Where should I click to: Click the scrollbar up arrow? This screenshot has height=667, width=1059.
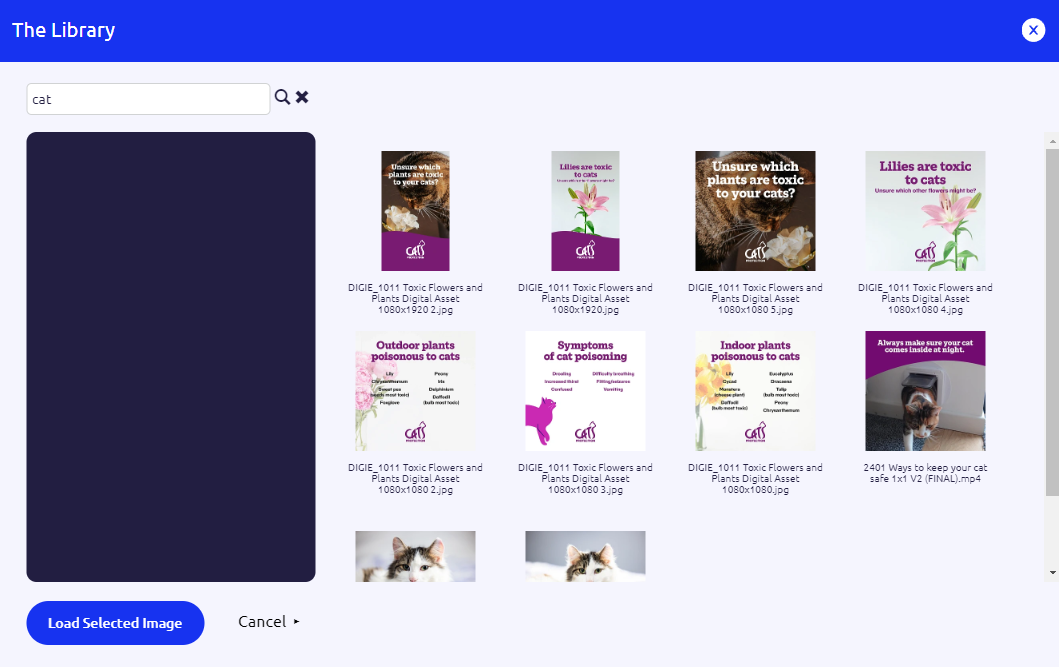(x=1051, y=140)
